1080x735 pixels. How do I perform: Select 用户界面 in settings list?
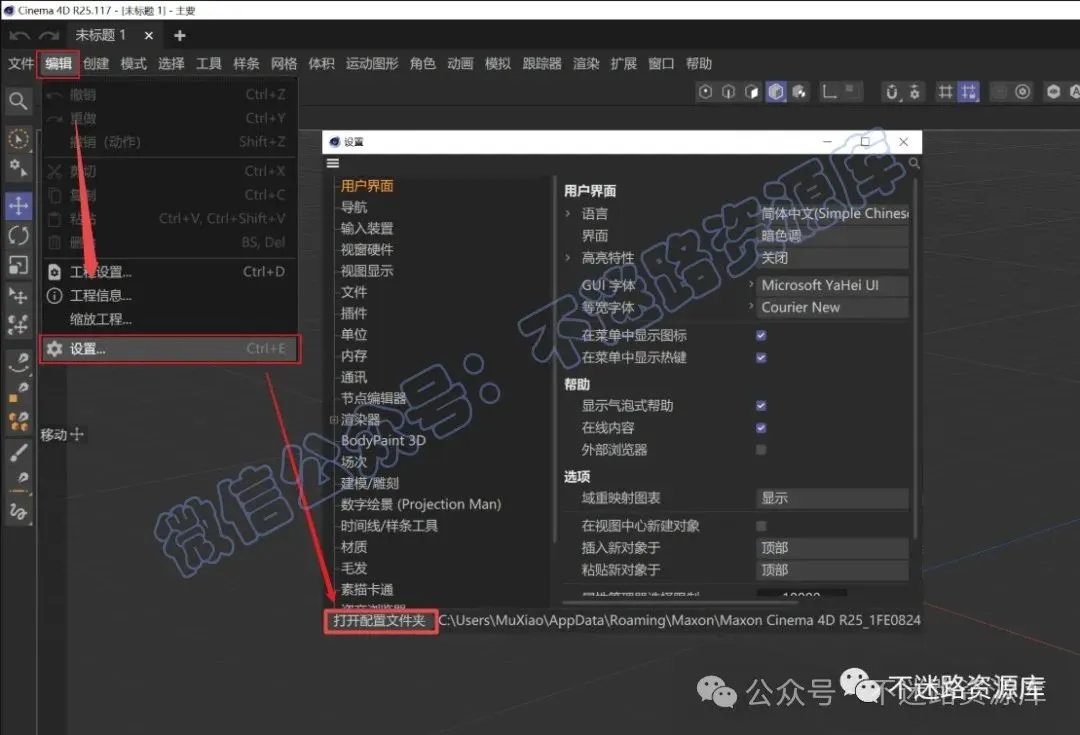point(367,186)
